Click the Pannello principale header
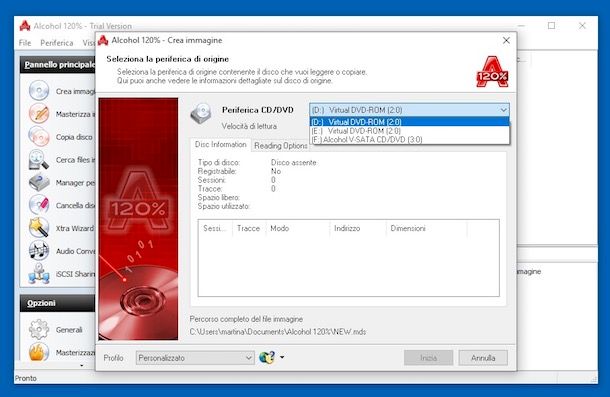610x397 pixels. coord(58,65)
